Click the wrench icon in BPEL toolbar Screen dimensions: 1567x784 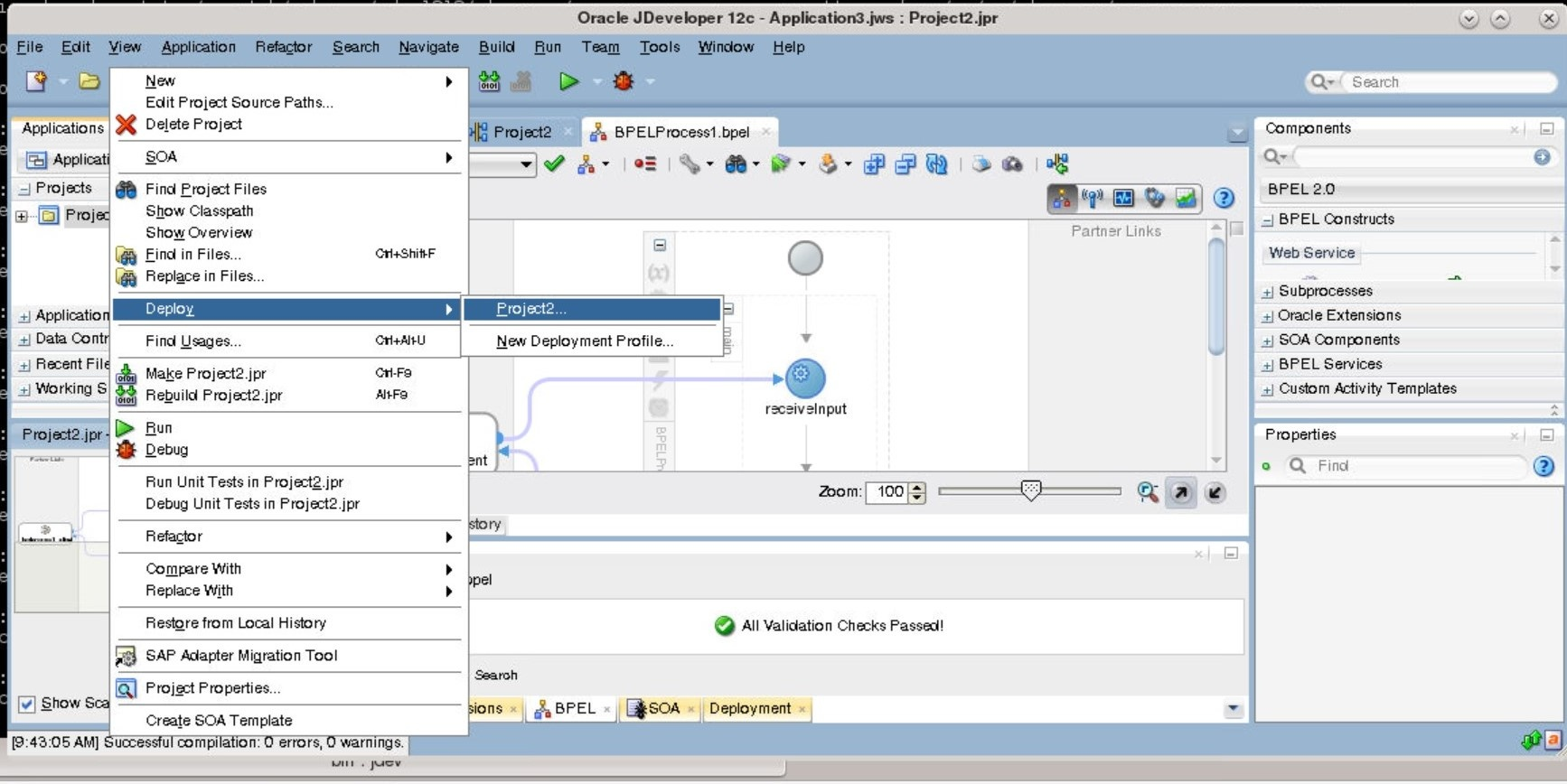coord(690,163)
